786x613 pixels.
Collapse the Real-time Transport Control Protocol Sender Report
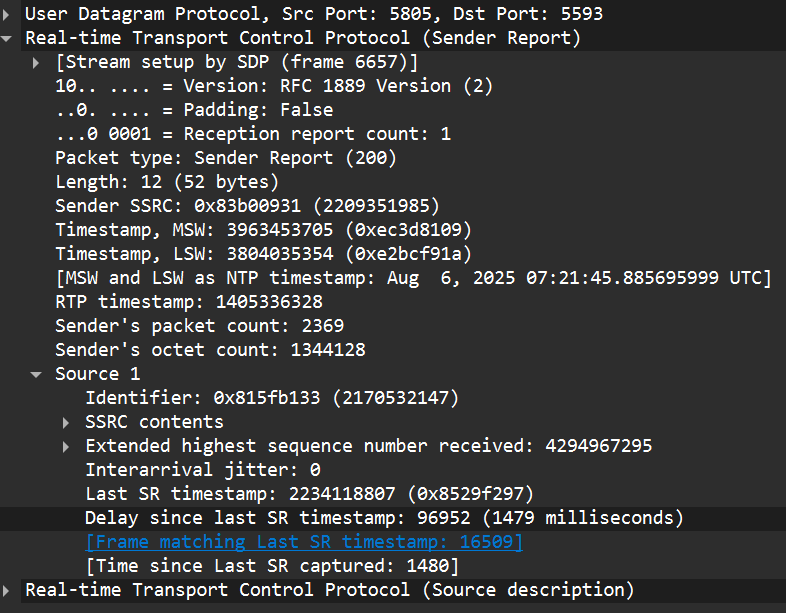(x=8, y=38)
